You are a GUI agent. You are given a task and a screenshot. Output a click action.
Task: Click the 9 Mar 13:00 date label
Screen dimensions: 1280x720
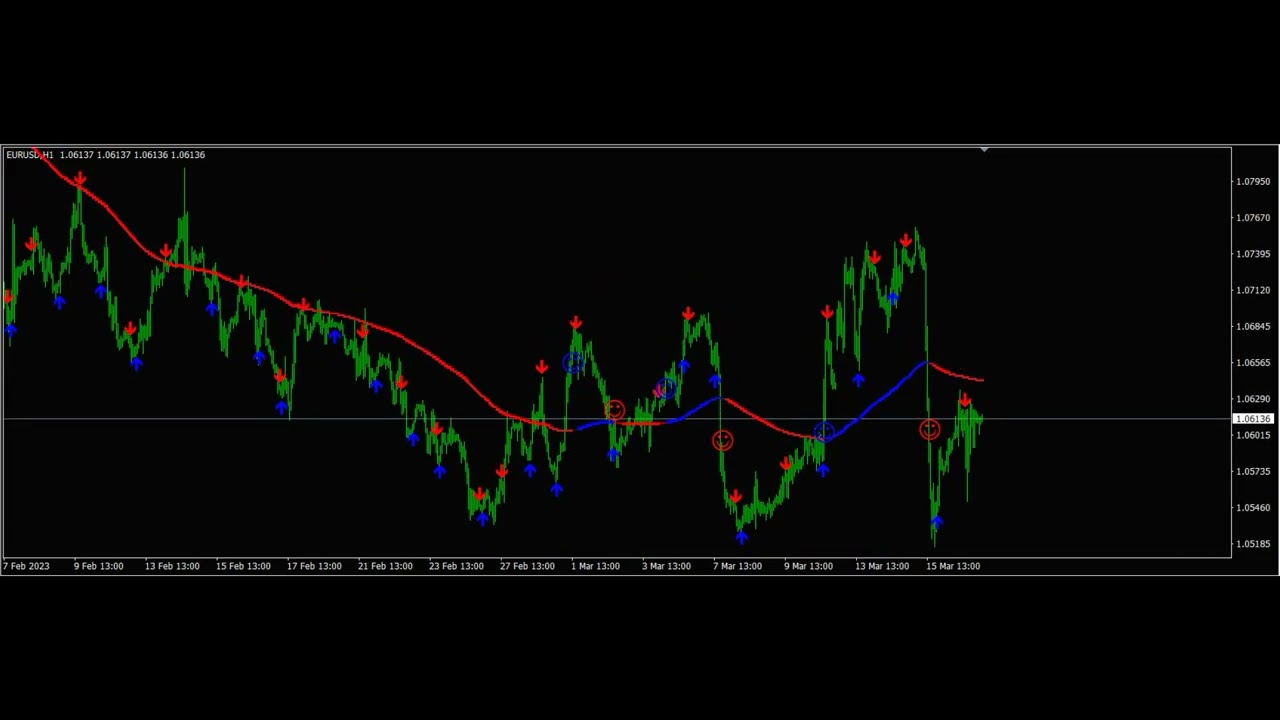click(808, 566)
